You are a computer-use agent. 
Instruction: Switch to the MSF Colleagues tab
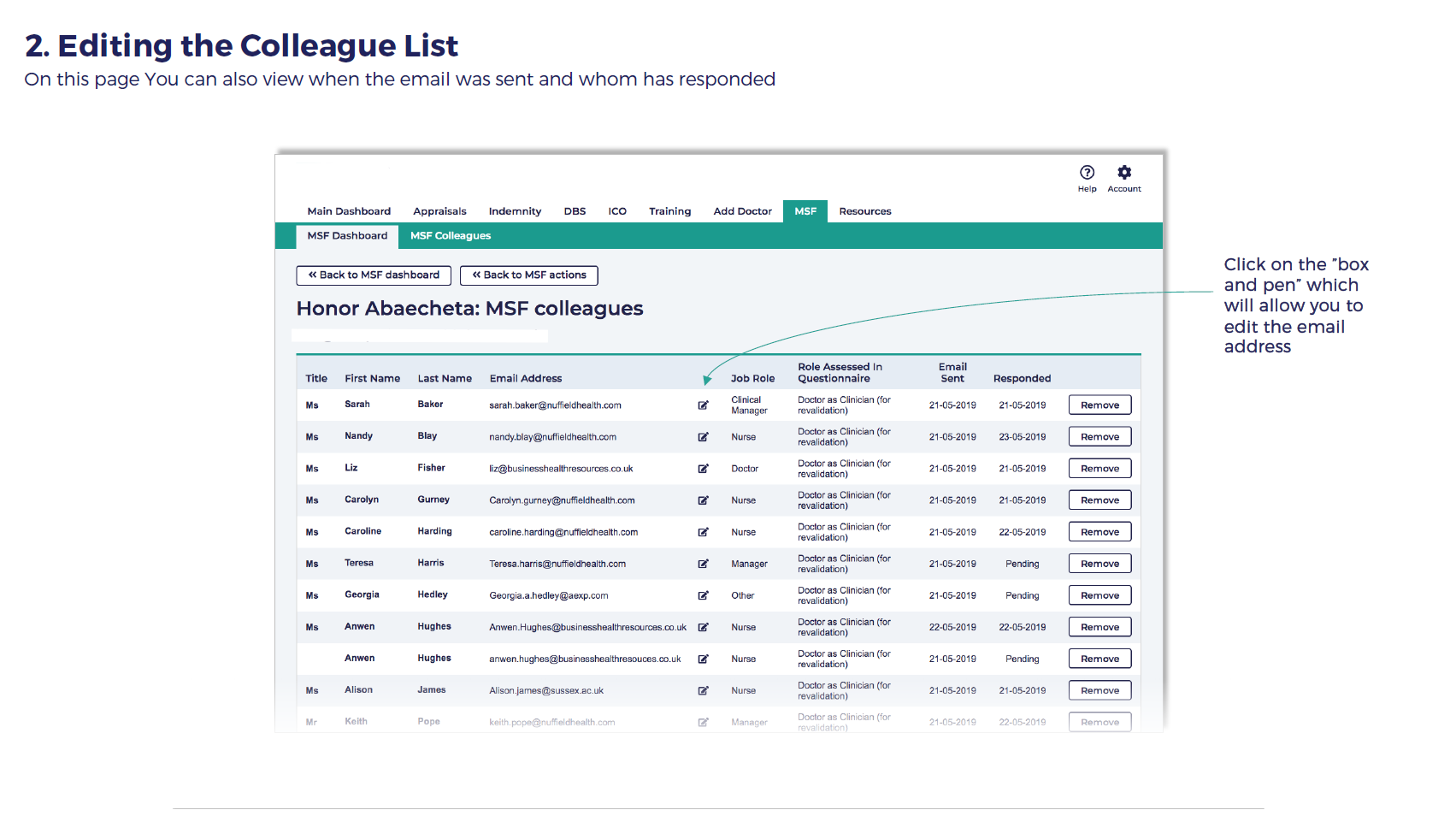coord(450,236)
